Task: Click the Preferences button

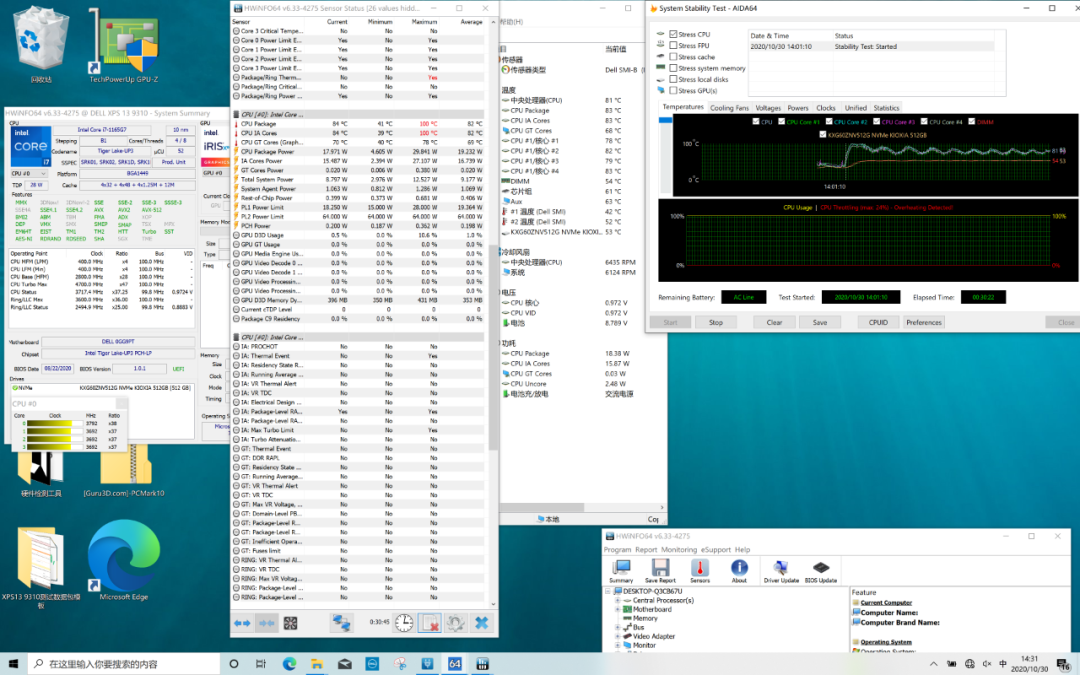Action: click(923, 322)
